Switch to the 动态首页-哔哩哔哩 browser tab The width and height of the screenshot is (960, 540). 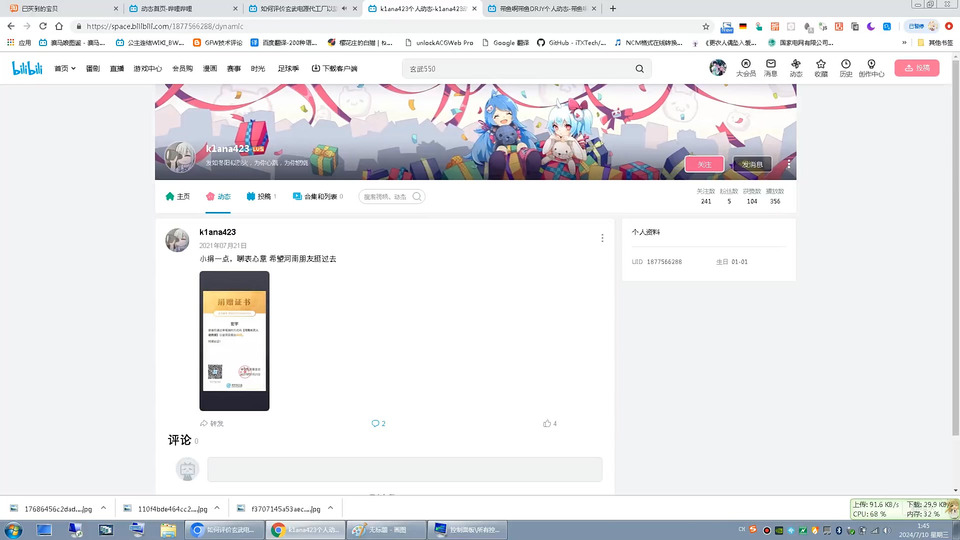point(183,9)
